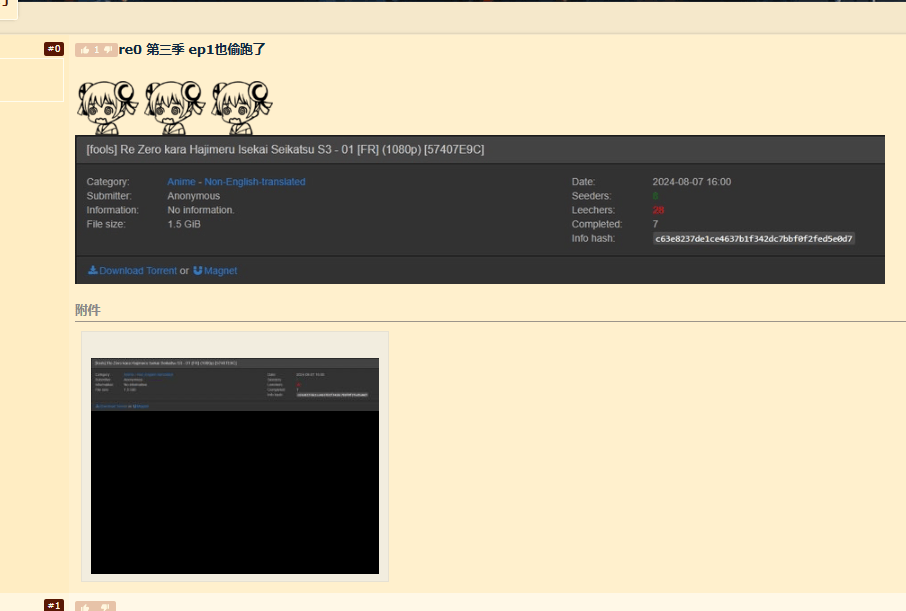Click the 附件 attachments heading
906x611 pixels.
tap(88, 310)
